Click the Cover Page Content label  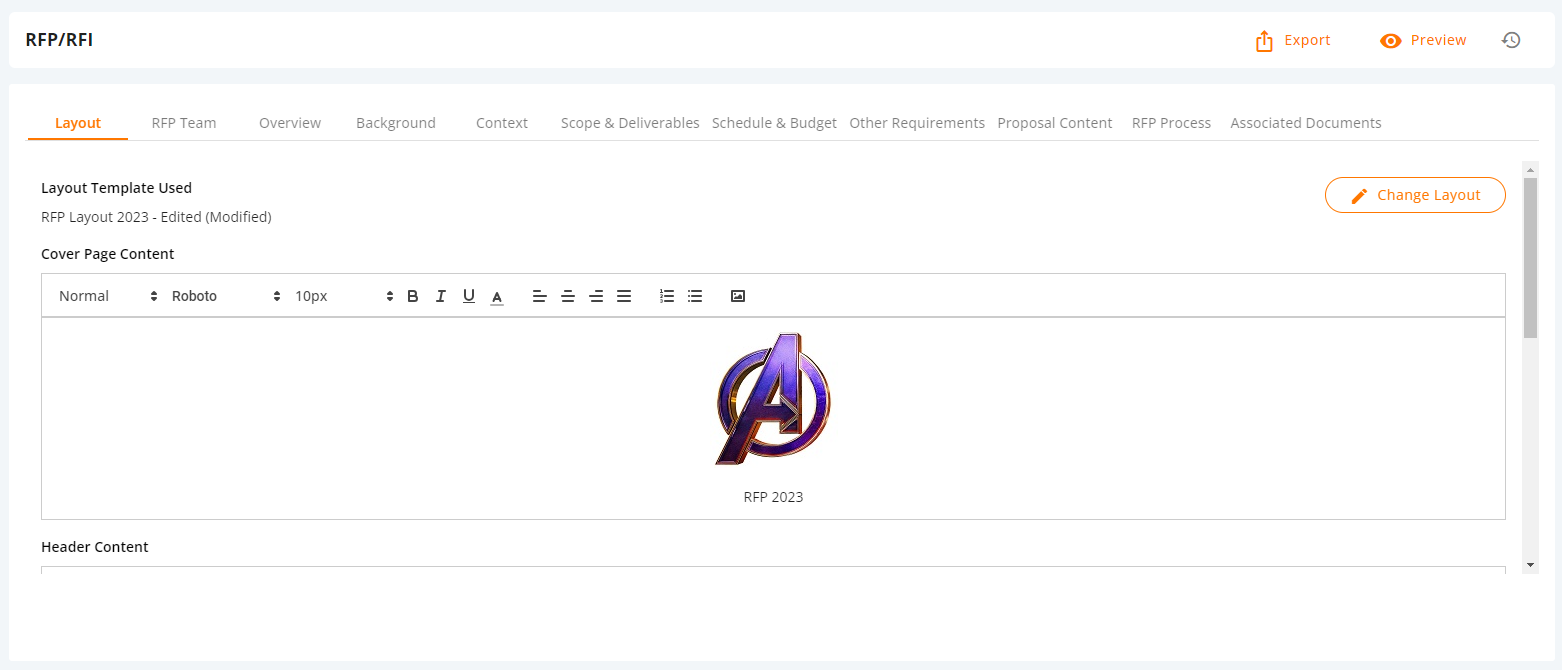pos(108,254)
